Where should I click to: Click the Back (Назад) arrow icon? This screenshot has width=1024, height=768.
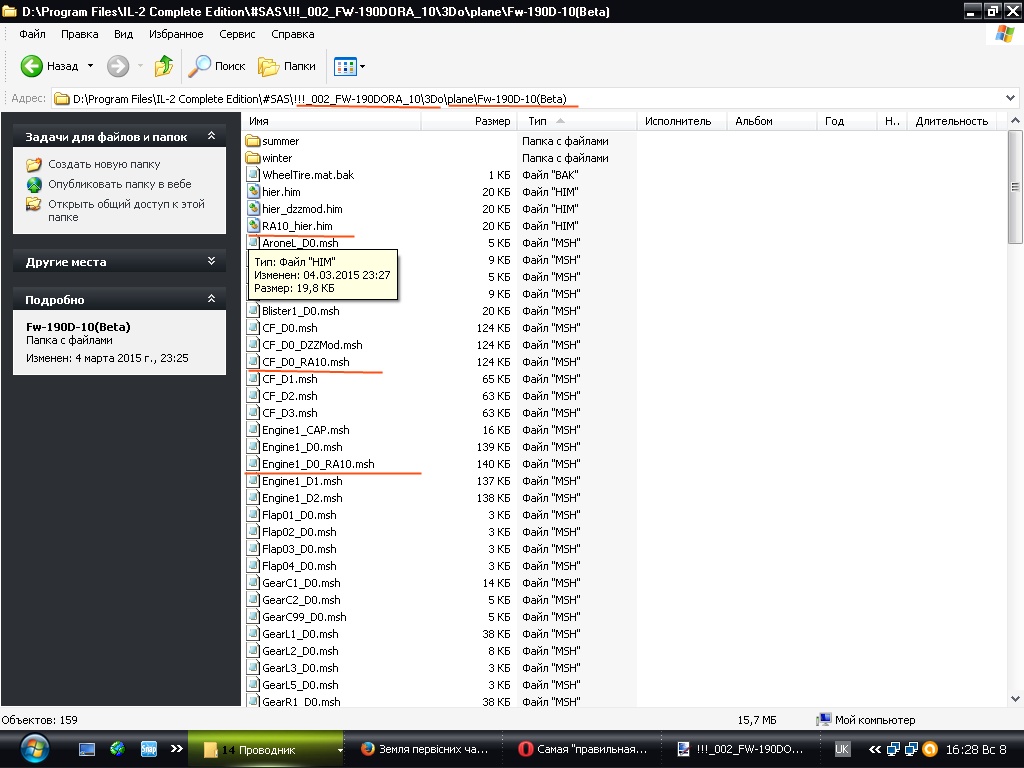31,66
